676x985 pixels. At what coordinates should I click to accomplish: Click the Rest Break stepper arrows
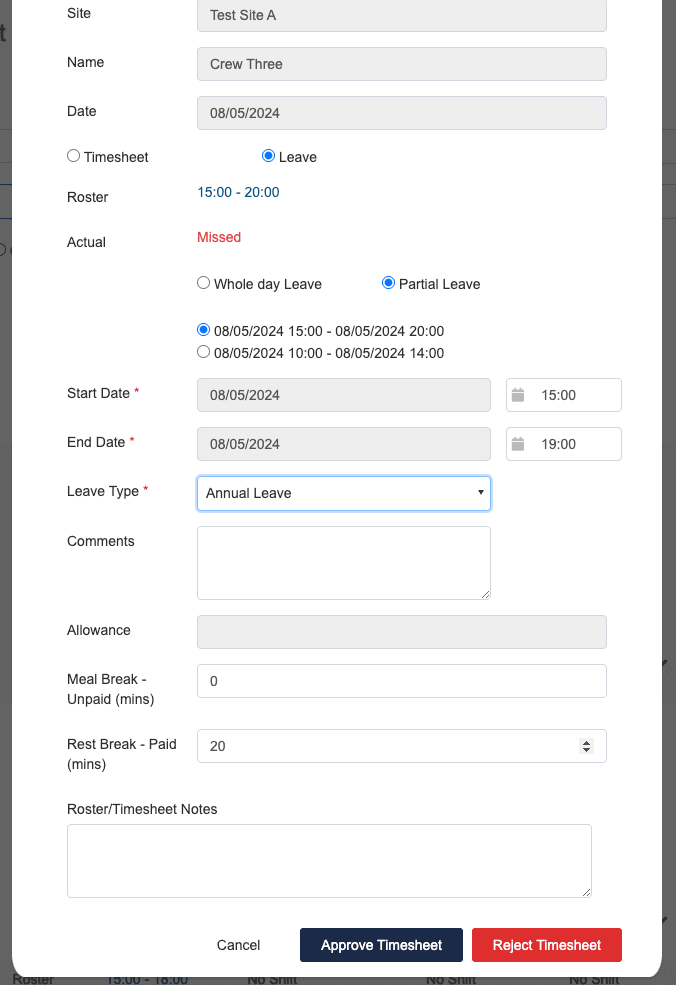coord(587,746)
